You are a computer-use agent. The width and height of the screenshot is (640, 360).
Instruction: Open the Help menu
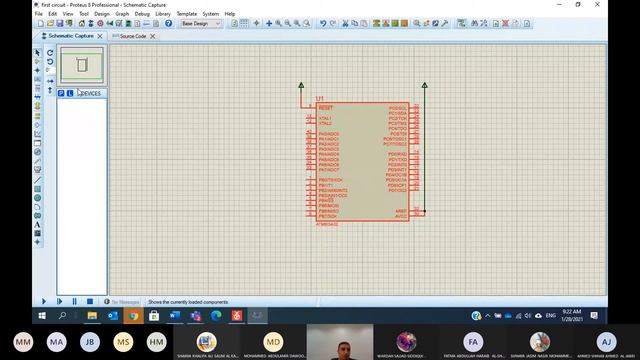[x=230, y=14]
